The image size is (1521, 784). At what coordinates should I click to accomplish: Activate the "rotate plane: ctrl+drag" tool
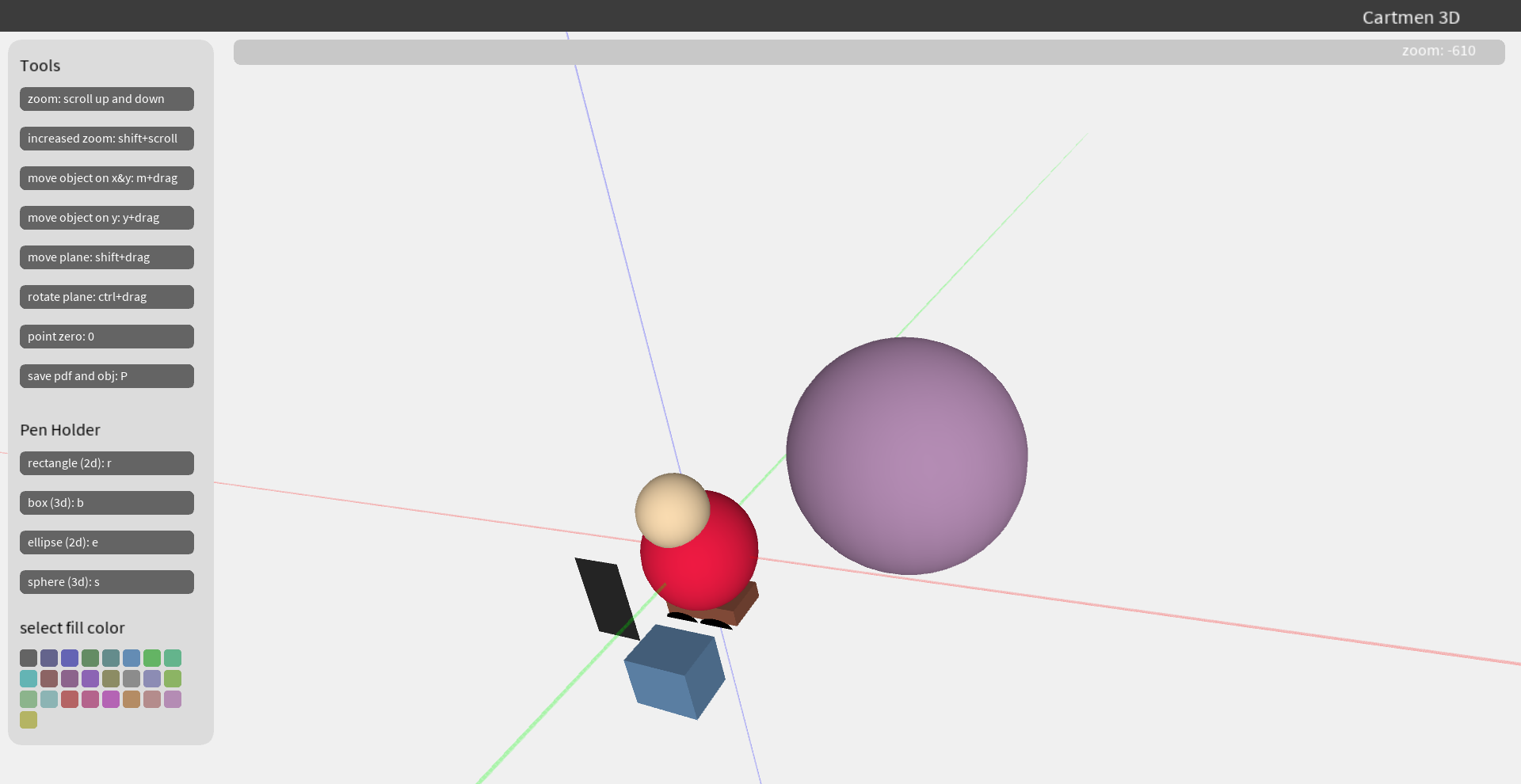[x=106, y=297]
